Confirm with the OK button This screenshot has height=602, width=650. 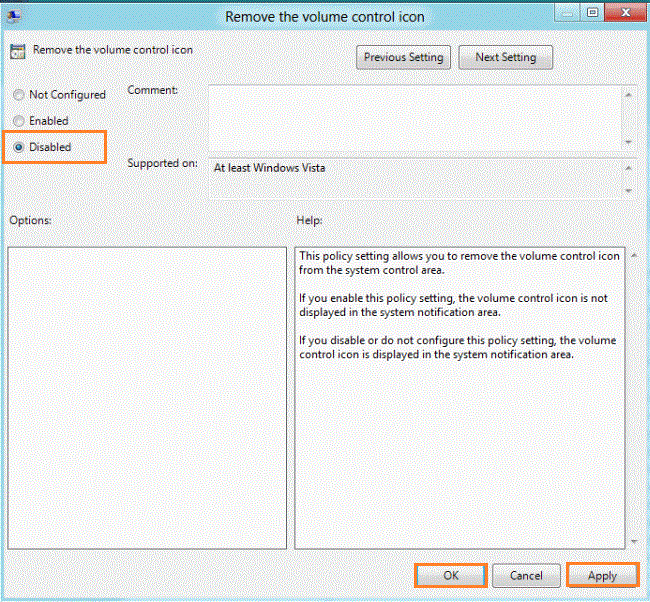(x=451, y=575)
